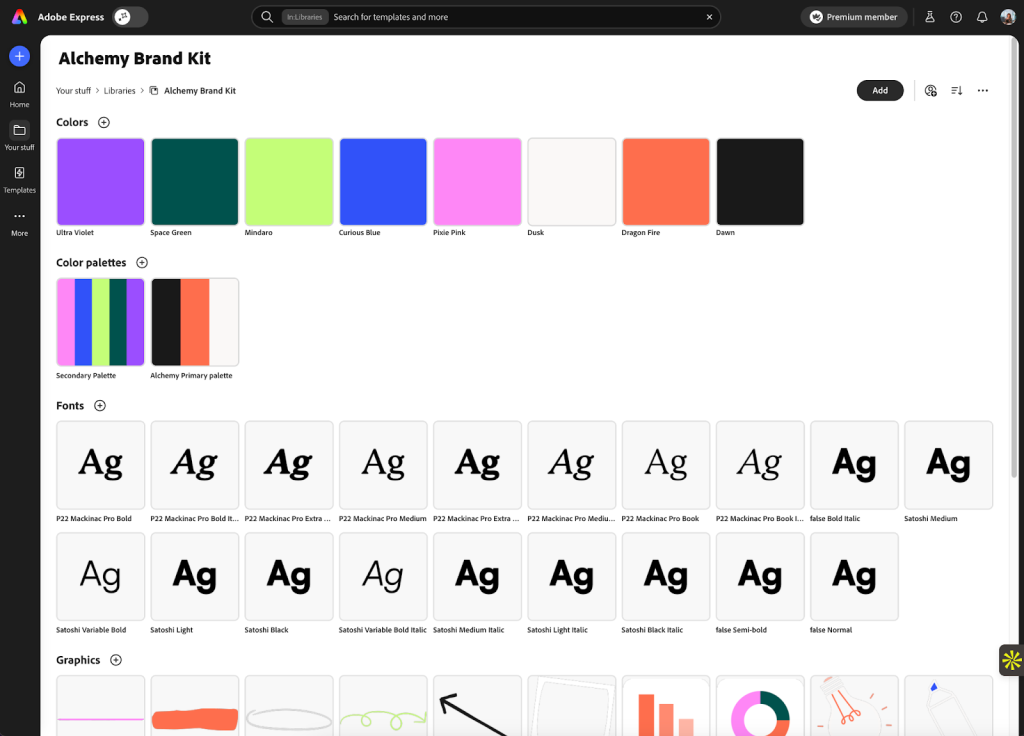Open the pink line graphic
1024x736 pixels.
pyautogui.click(x=101, y=706)
